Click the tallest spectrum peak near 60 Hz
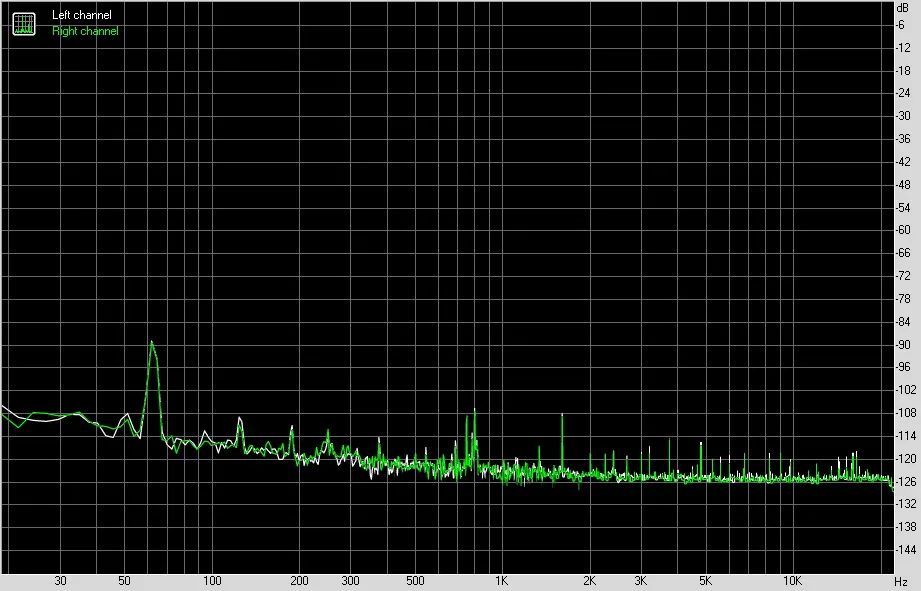Screen dimensions: 921x591 point(152,342)
